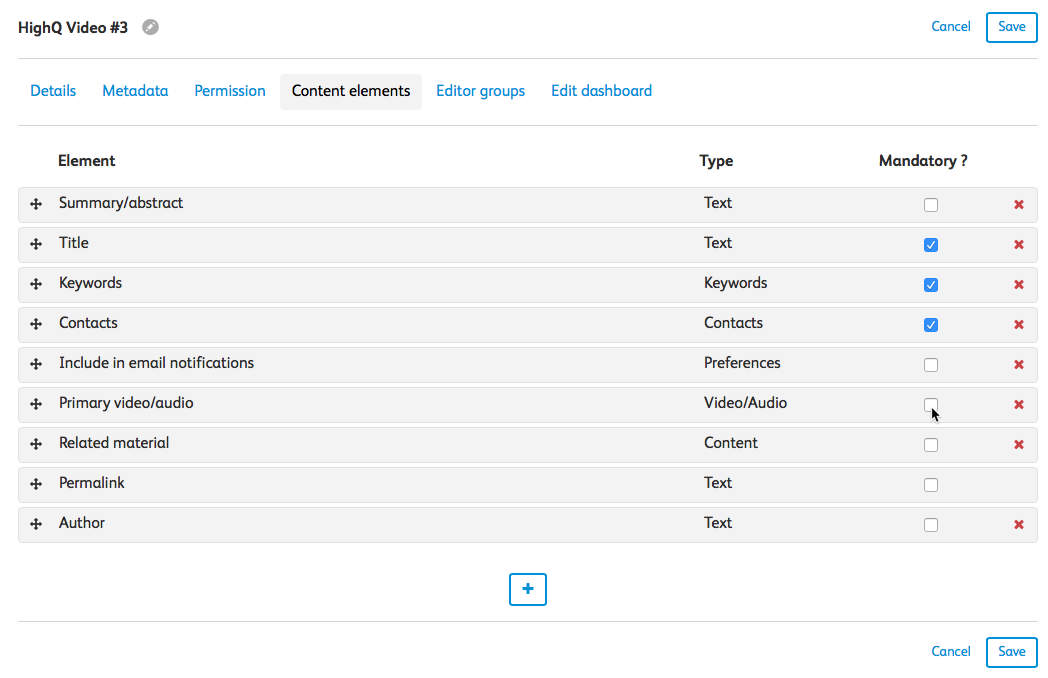Click the drag handle for Permalink row
1048x678 pixels.
(x=36, y=484)
